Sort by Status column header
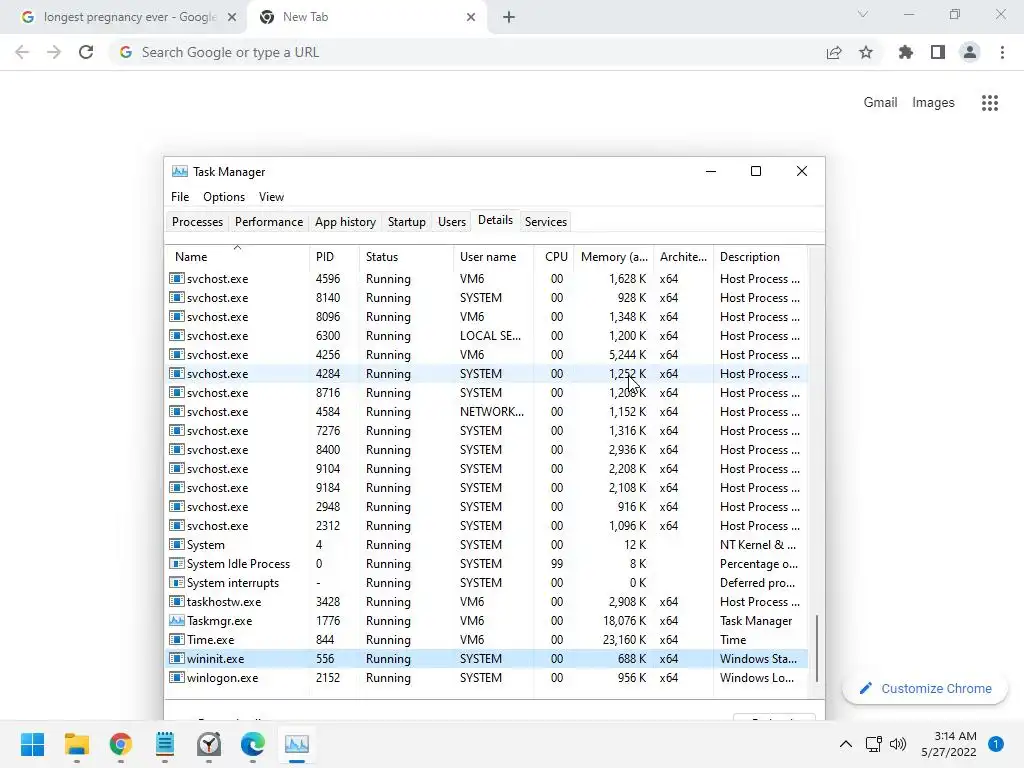 [x=406, y=257]
